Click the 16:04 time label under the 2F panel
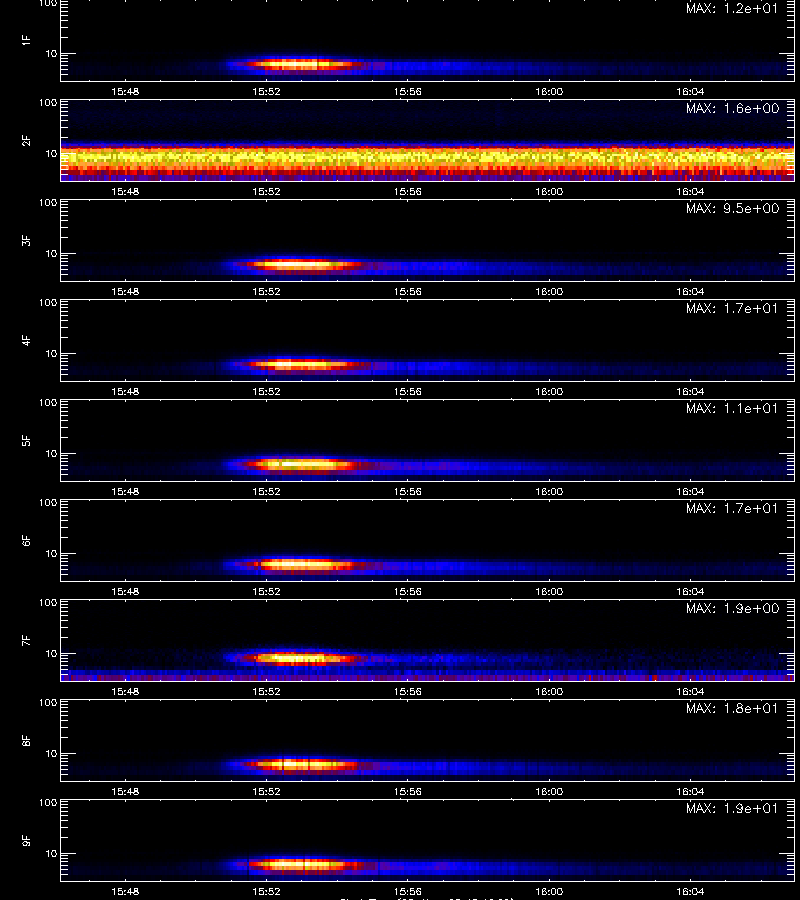800x900 pixels. 690,191
